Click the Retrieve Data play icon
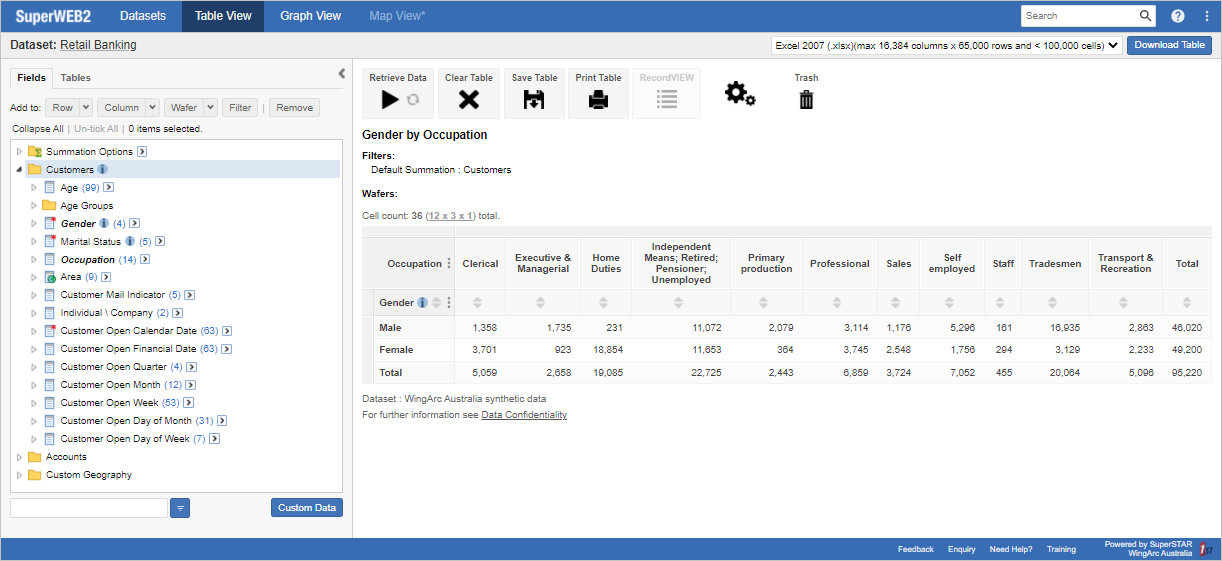 [390, 99]
